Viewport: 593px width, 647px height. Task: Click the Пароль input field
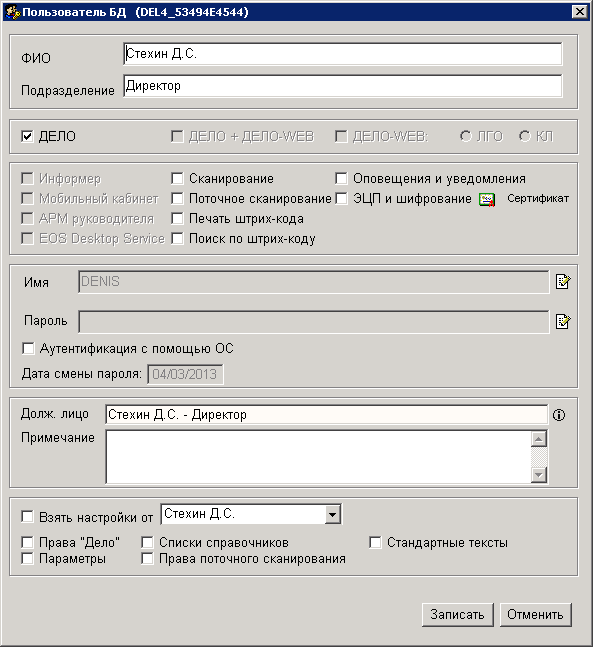(x=314, y=321)
